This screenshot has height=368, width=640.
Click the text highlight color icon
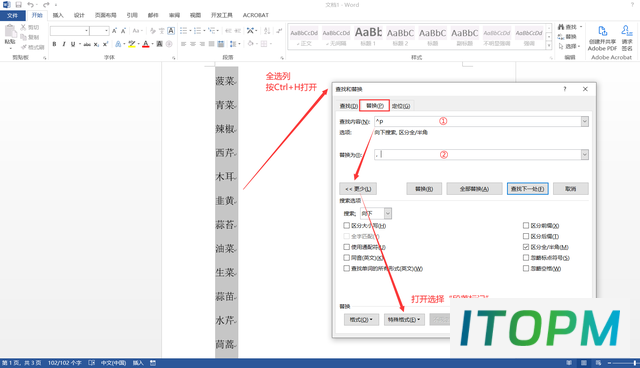(x=131, y=44)
